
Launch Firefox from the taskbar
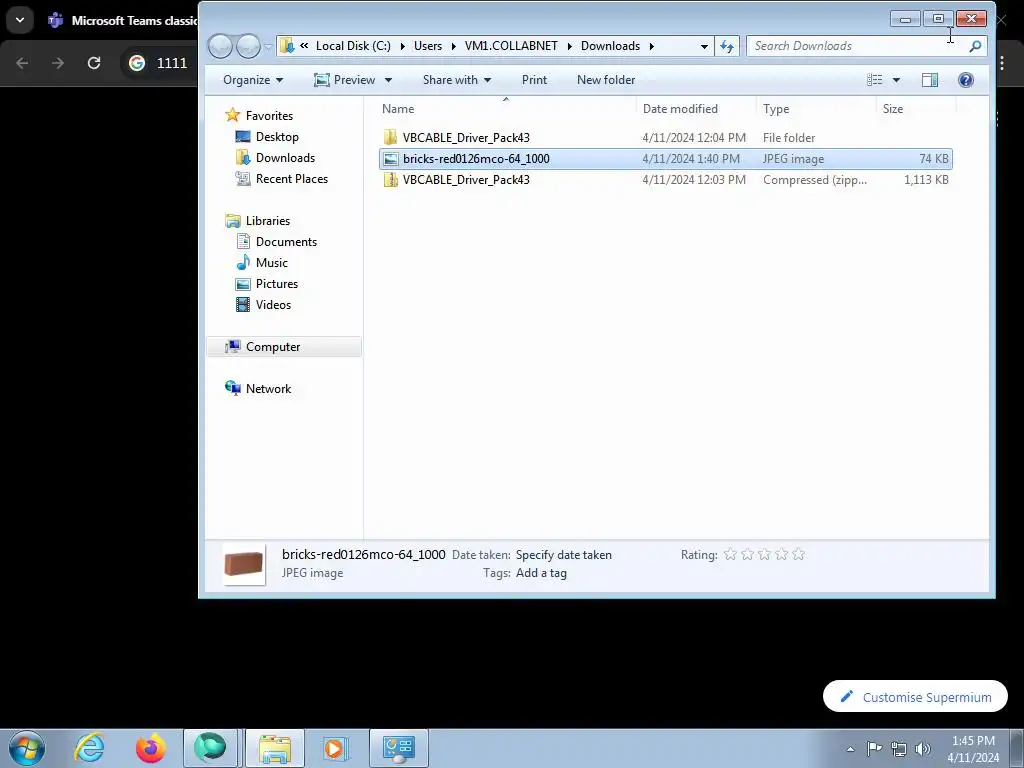(x=150, y=748)
